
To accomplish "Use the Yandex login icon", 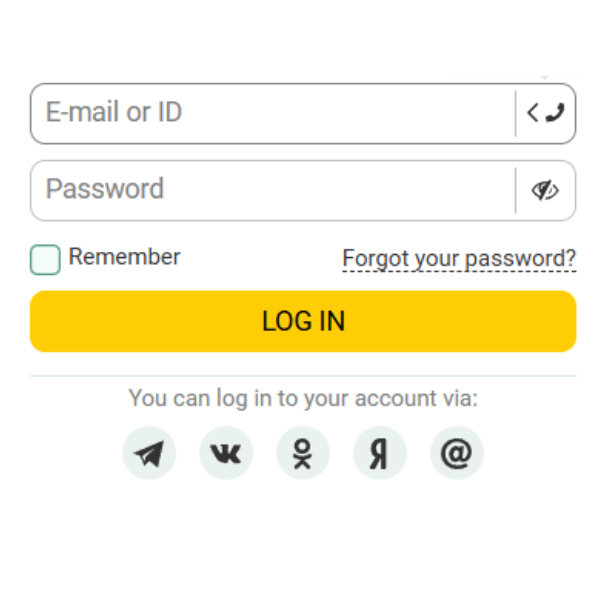I will 380,454.
